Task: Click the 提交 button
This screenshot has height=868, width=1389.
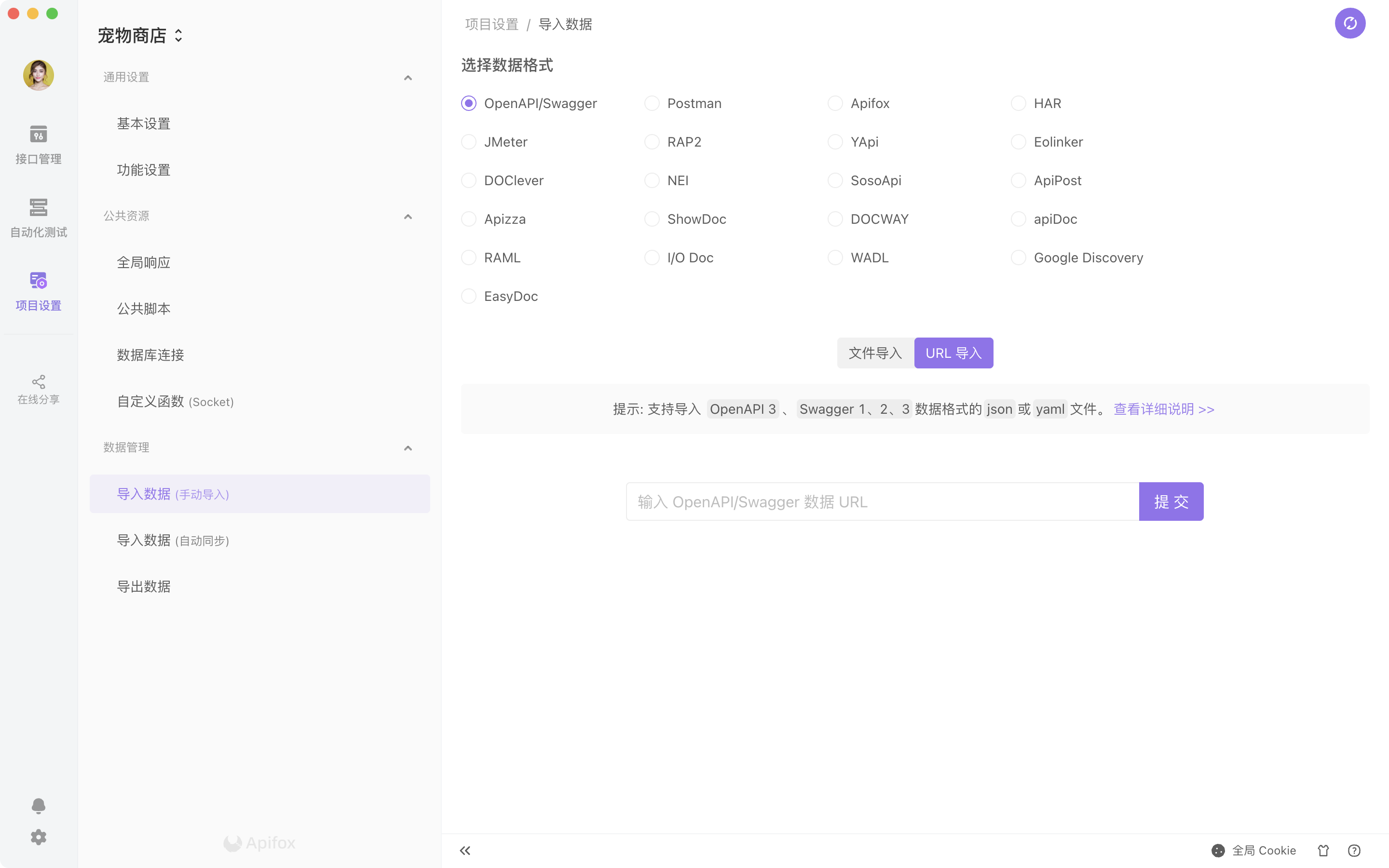Action: click(x=1171, y=502)
